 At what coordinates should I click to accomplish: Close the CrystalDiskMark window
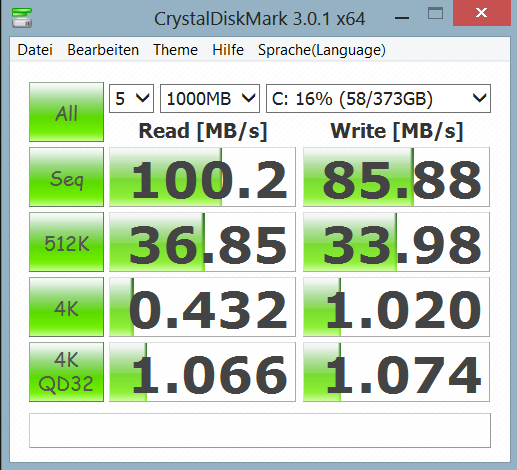(482, 13)
